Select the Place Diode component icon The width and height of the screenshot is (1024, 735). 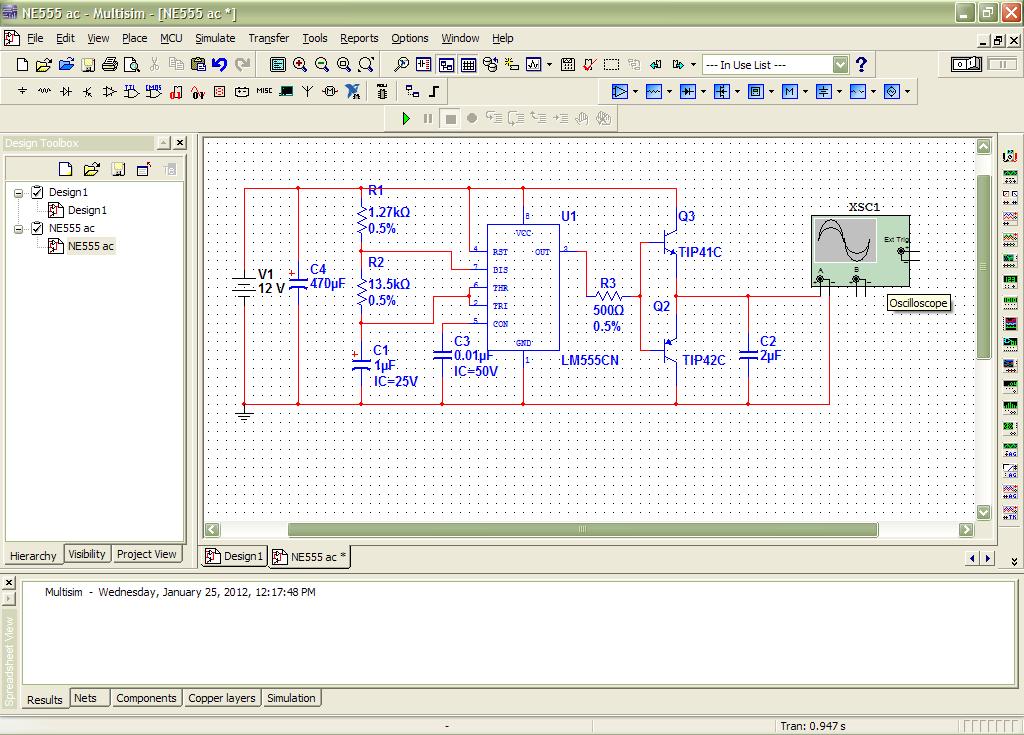click(66, 92)
